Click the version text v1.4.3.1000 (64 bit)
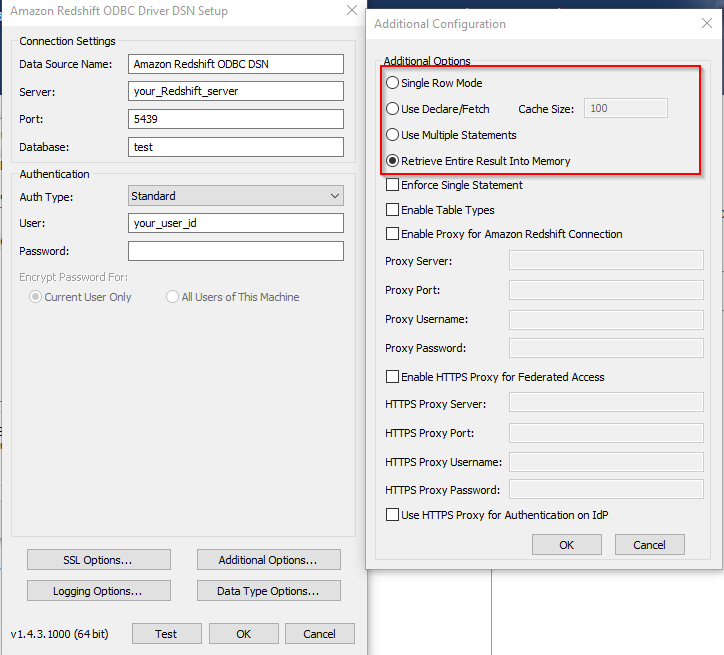This screenshot has height=655, width=724. click(x=59, y=634)
